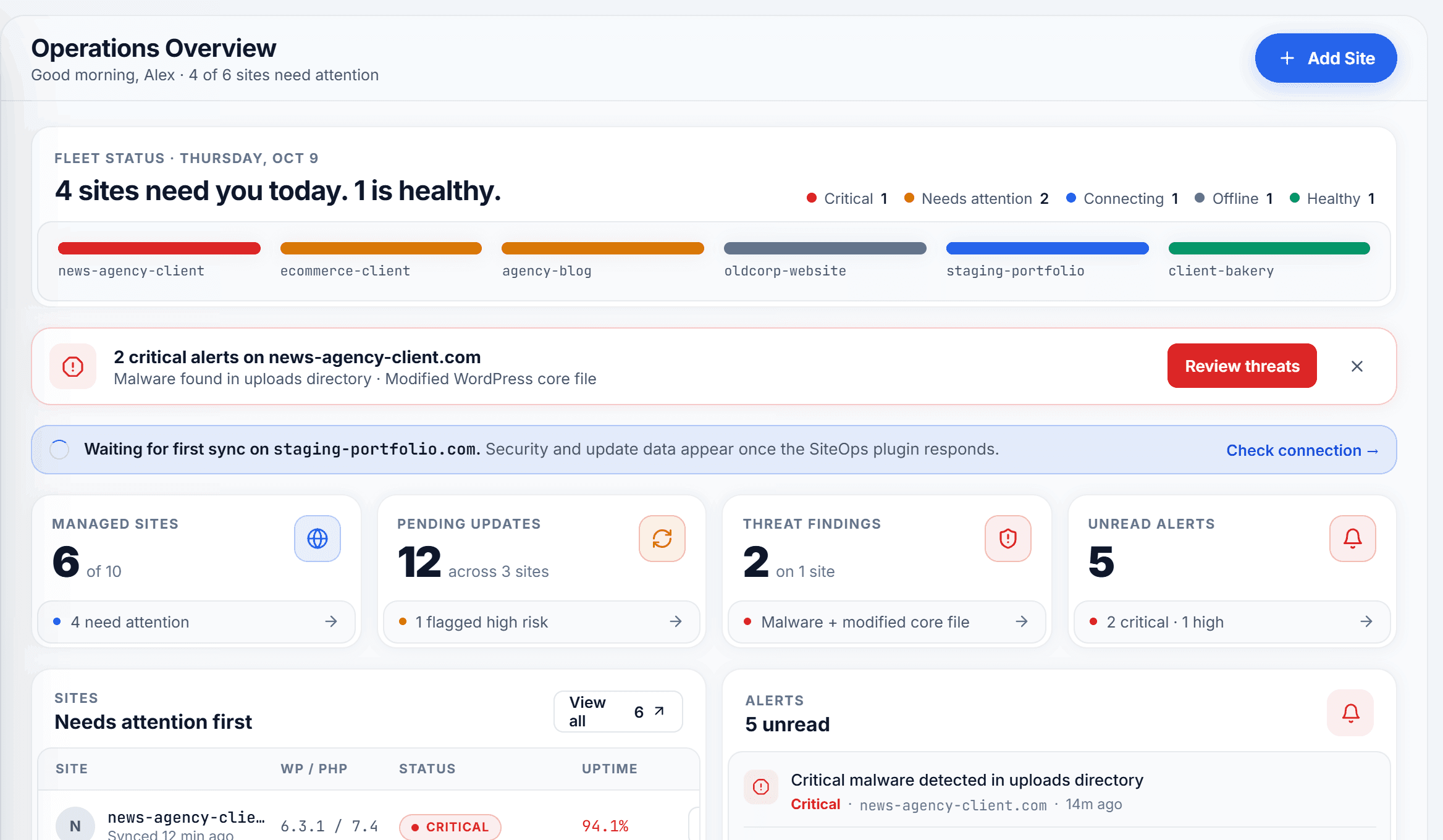Image resolution: width=1443 pixels, height=840 pixels.
Task: Click the Operations Overview heading
Action: (154, 48)
